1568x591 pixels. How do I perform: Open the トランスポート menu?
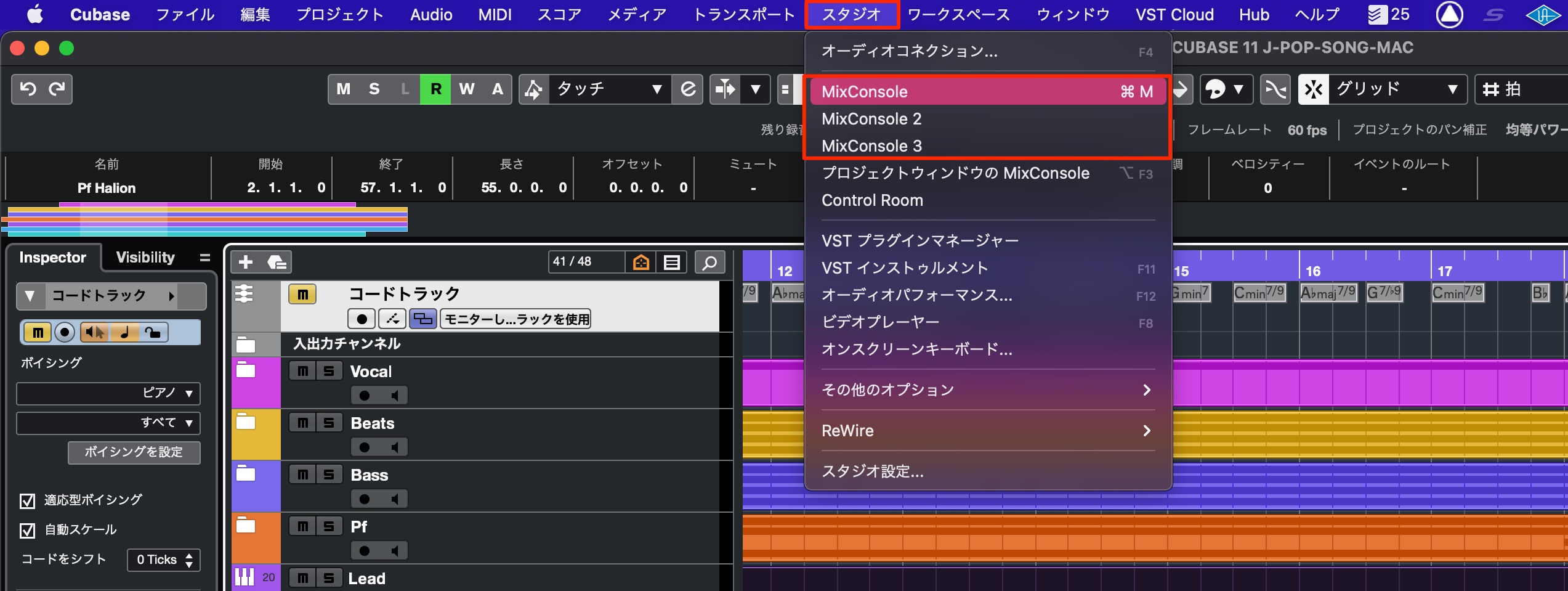(x=744, y=14)
